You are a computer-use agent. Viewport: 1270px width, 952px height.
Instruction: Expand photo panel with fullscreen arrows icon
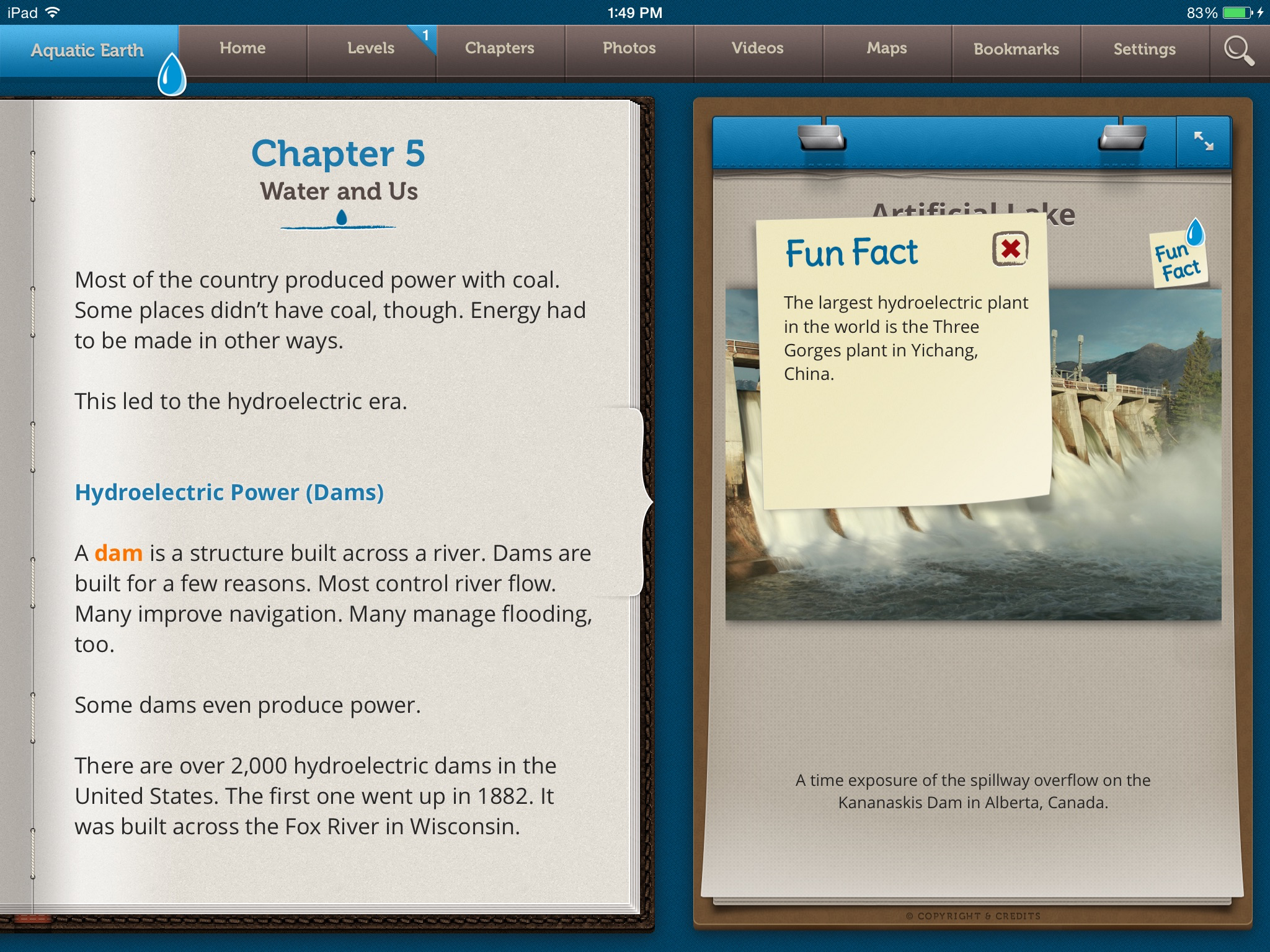pyautogui.click(x=1204, y=141)
